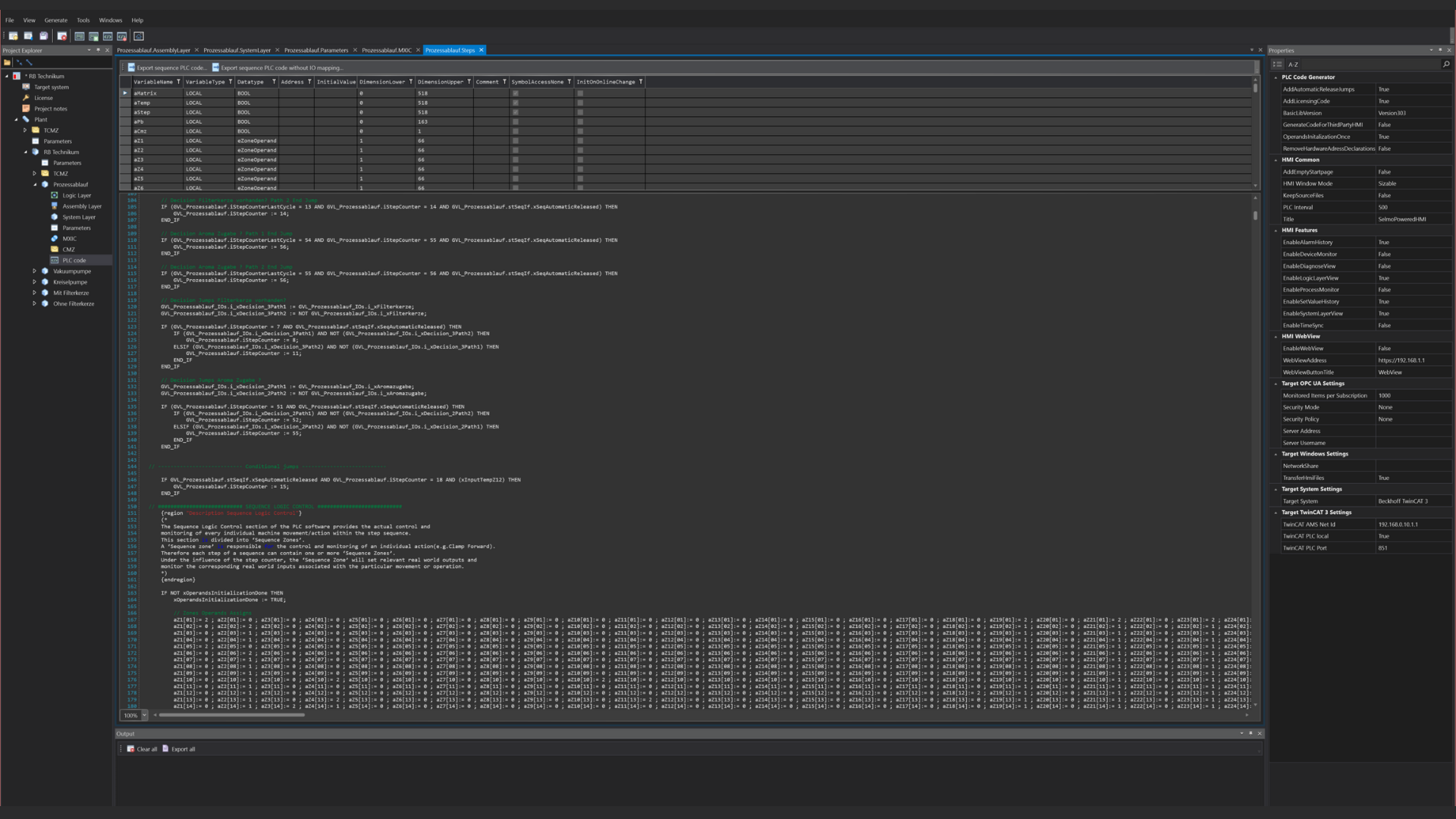1456x819 pixels.
Task: Toggle InitOnOnlineChange for aZ2 row
Action: (580, 150)
